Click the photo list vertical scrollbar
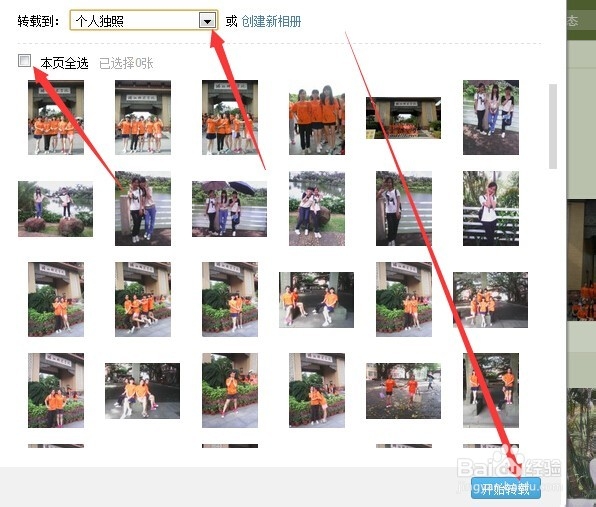 click(x=553, y=127)
